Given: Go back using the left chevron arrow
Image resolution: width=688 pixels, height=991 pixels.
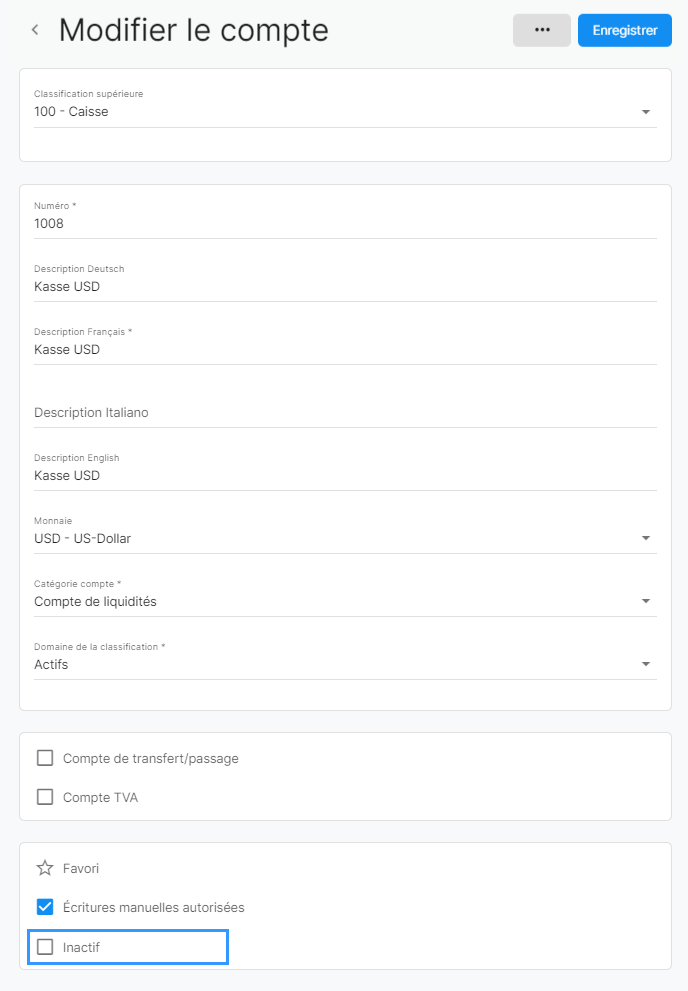Looking at the screenshot, I should coord(35,30).
